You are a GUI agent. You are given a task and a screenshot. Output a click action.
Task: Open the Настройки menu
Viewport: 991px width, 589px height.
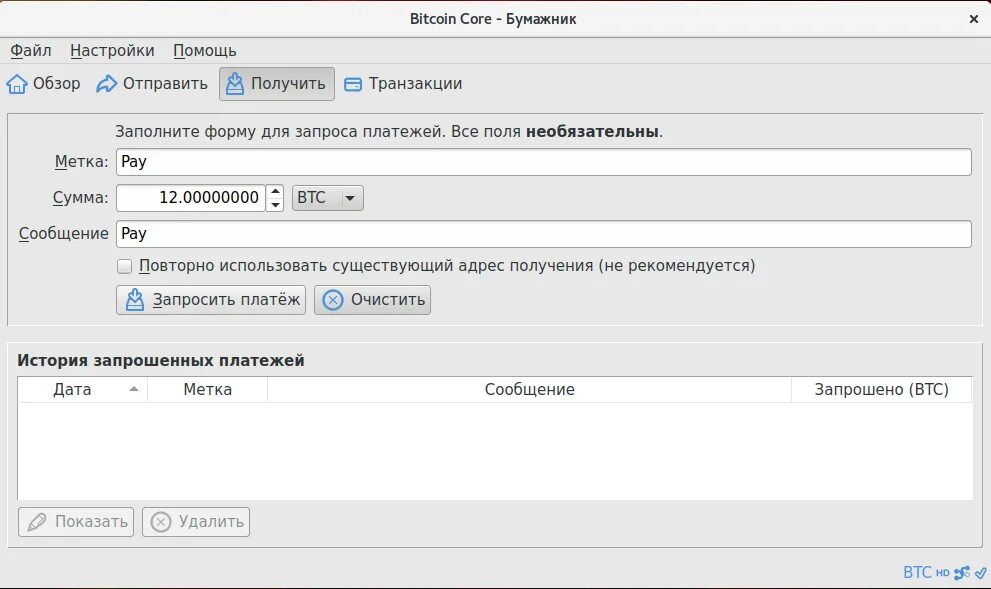point(112,50)
